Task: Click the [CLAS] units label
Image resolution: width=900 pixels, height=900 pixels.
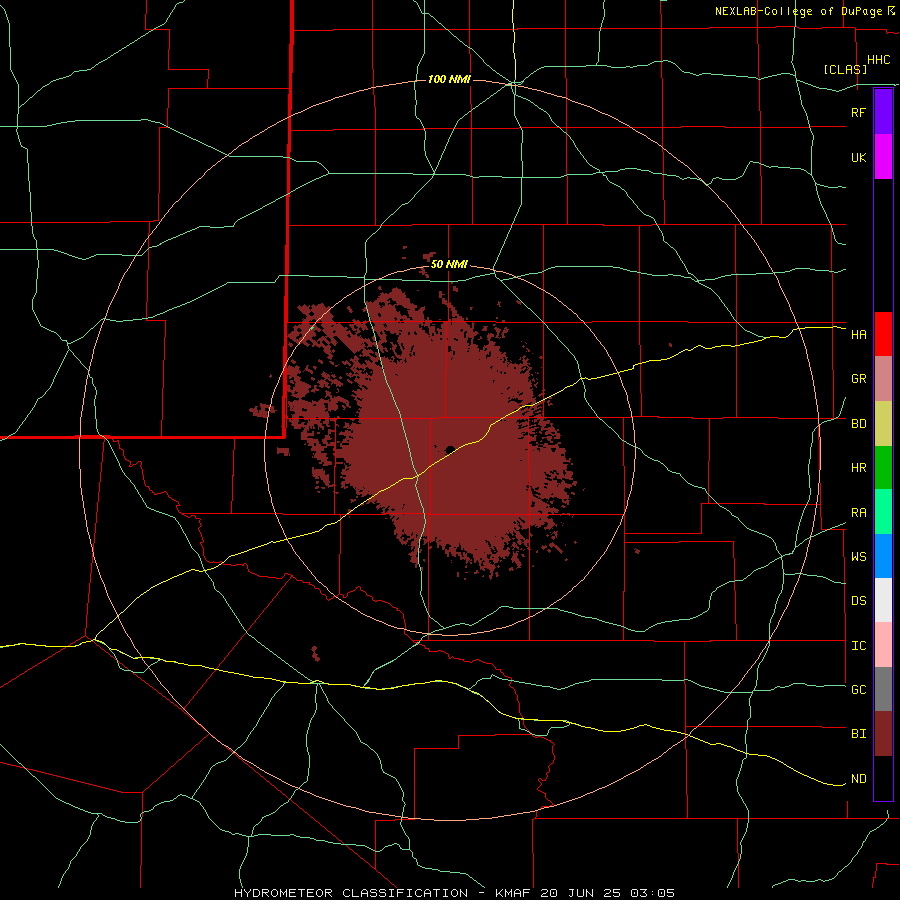Action: (845, 69)
